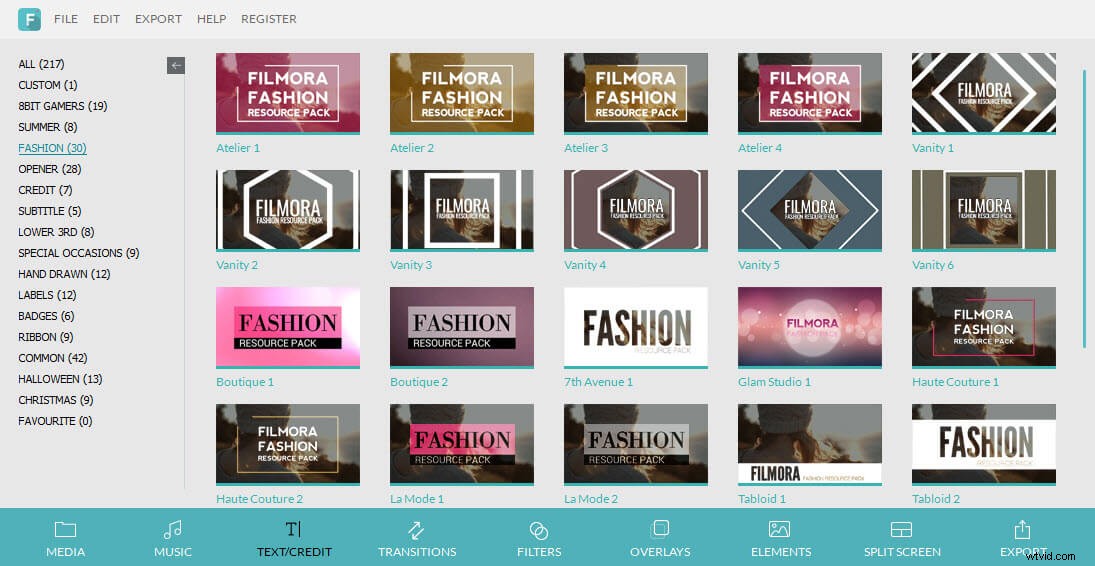The height and width of the screenshot is (566, 1095).
Task: Select the 8BIT GAMERS (19) category
Action: [x=63, y=106]
